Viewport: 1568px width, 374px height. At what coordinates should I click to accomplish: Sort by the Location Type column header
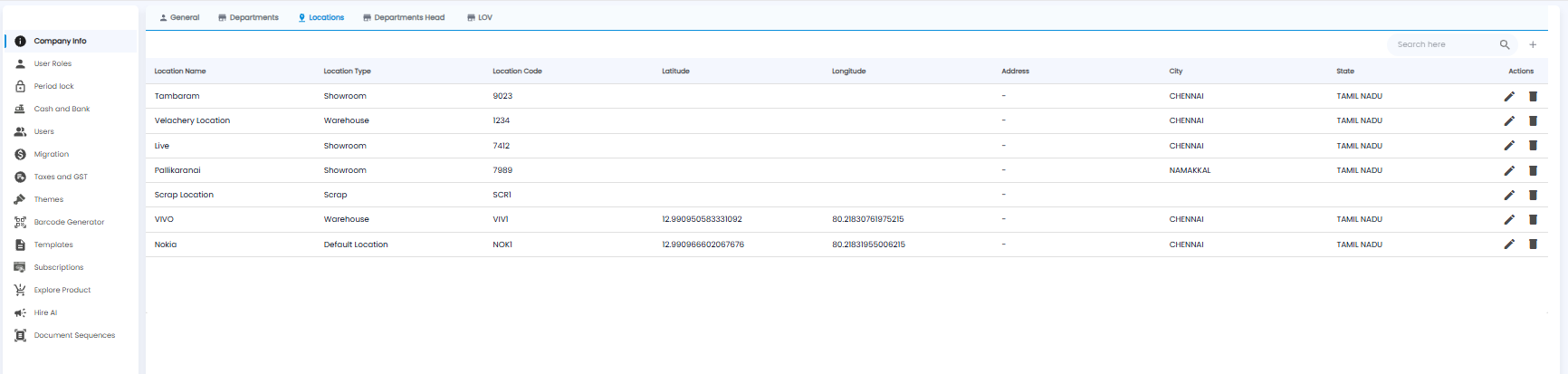pyautogui.click(x=348, y=71)
